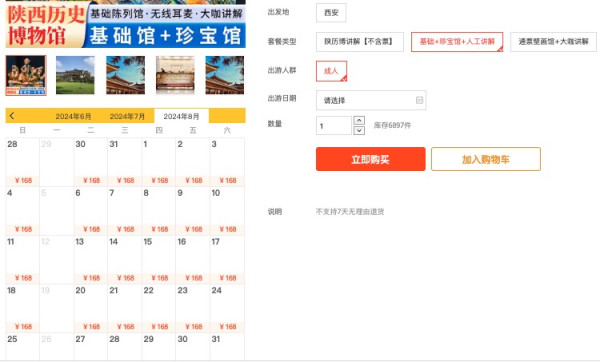600x362 pixels.
Task: Decrease quantity with the down arrow
Action: pyautogui.click(x=359, y=130)
